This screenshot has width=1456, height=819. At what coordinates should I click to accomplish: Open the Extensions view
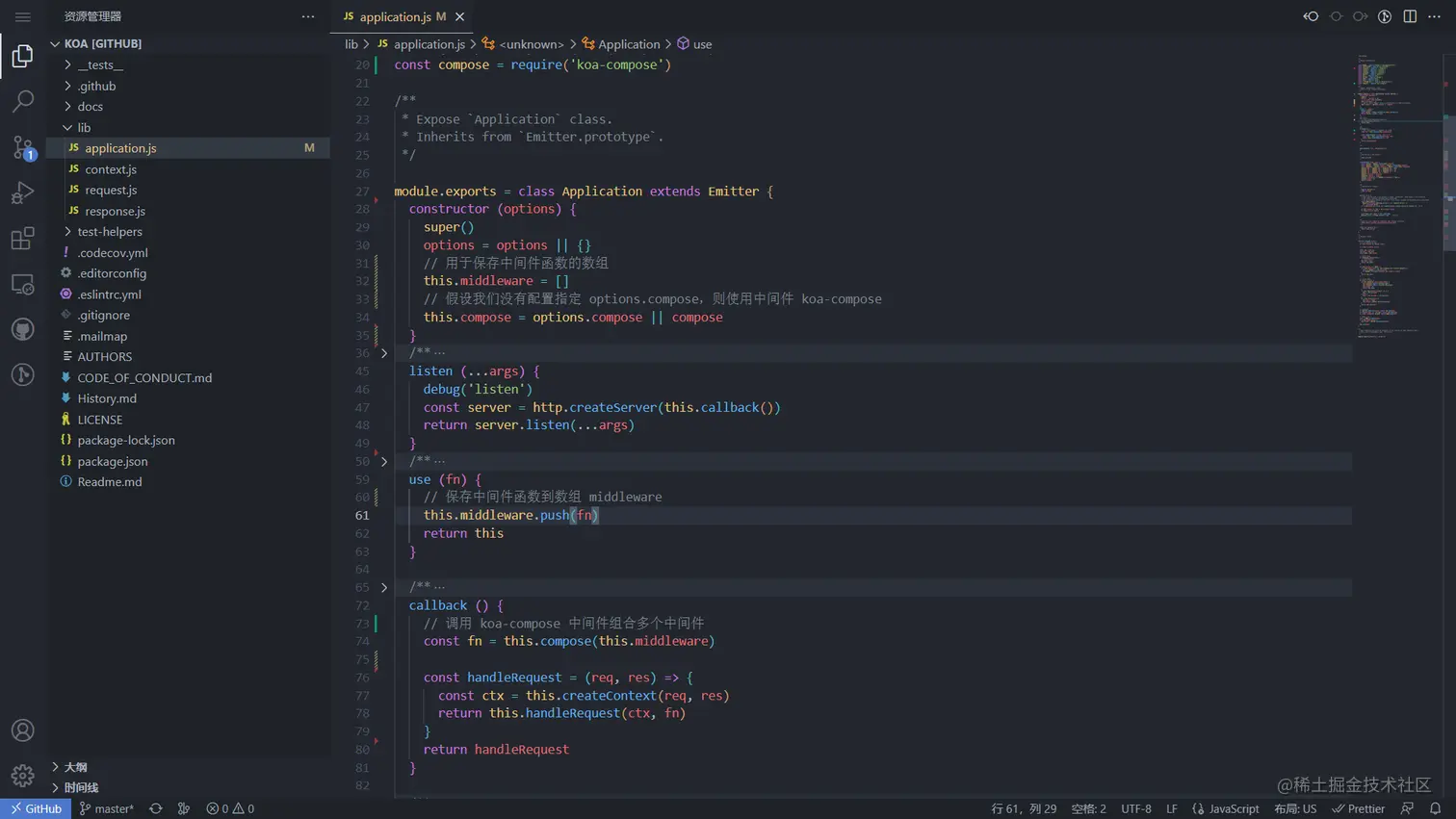(23, 238)
